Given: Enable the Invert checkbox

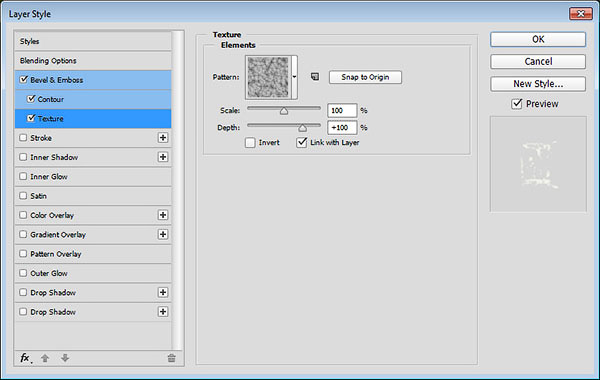Looking at the screenshot, I should (x=250, y=143).
